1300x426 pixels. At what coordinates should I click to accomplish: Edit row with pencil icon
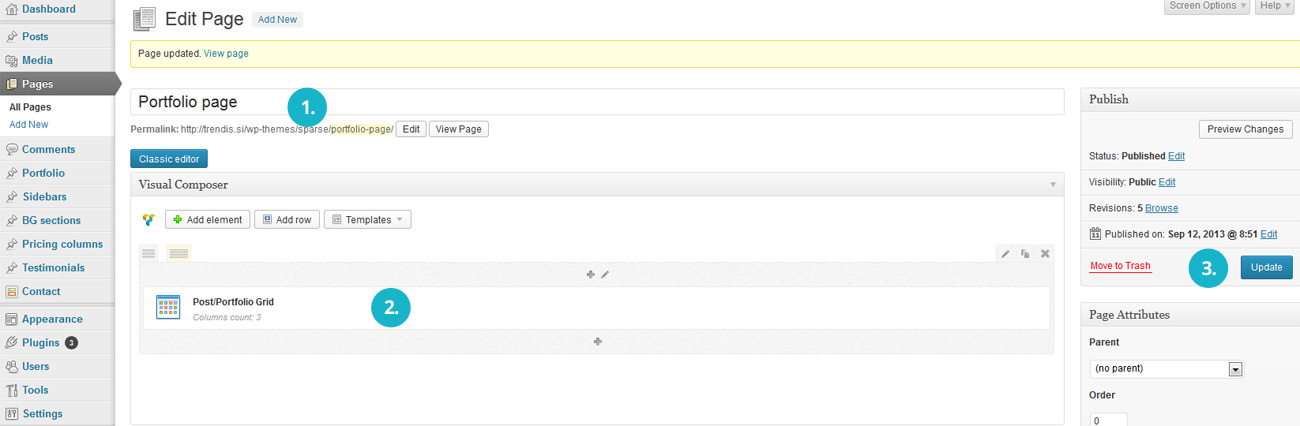tap(1006, 253)
